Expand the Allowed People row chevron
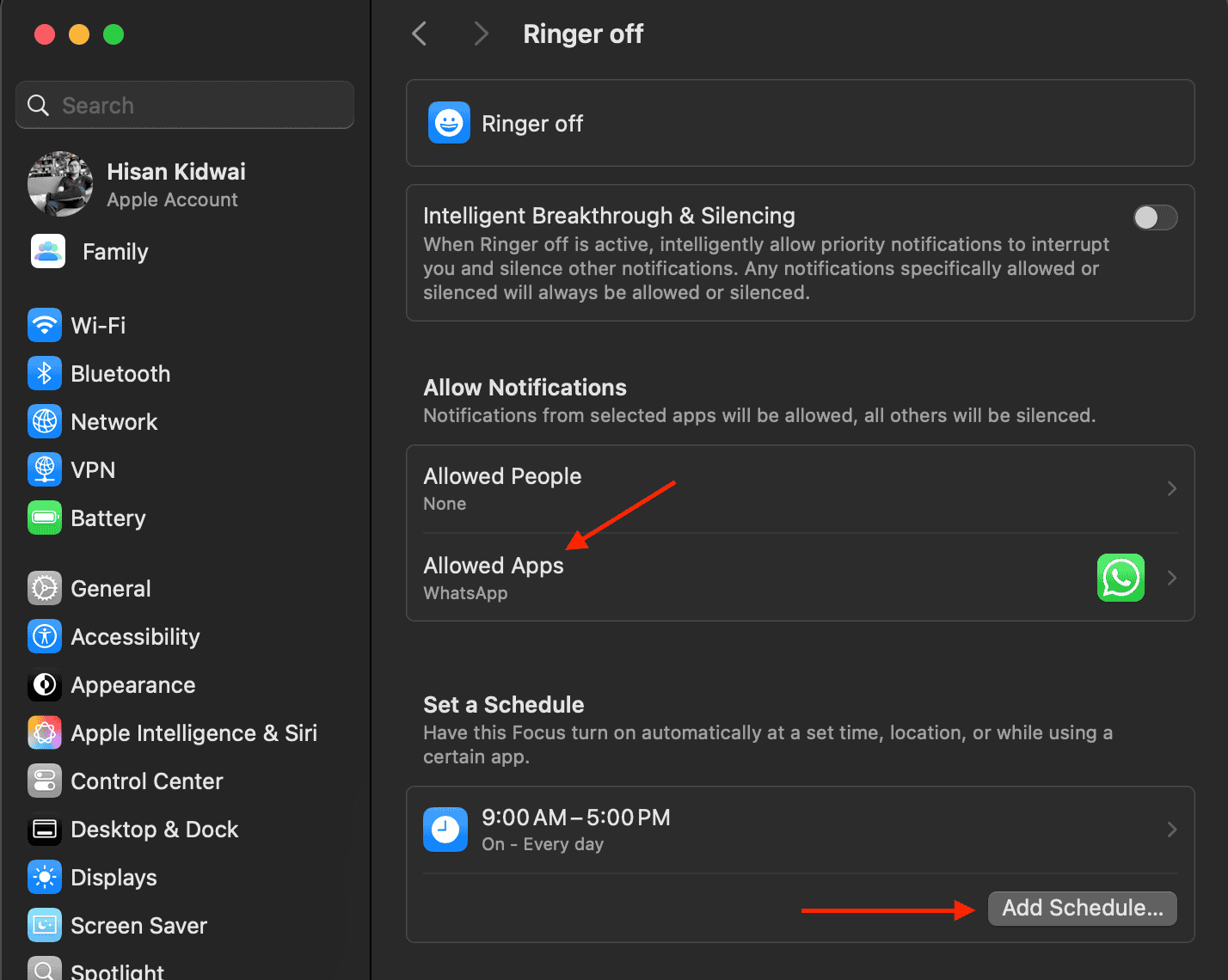The height and width of the screenshot is (980, 1228). (1171, 488)
